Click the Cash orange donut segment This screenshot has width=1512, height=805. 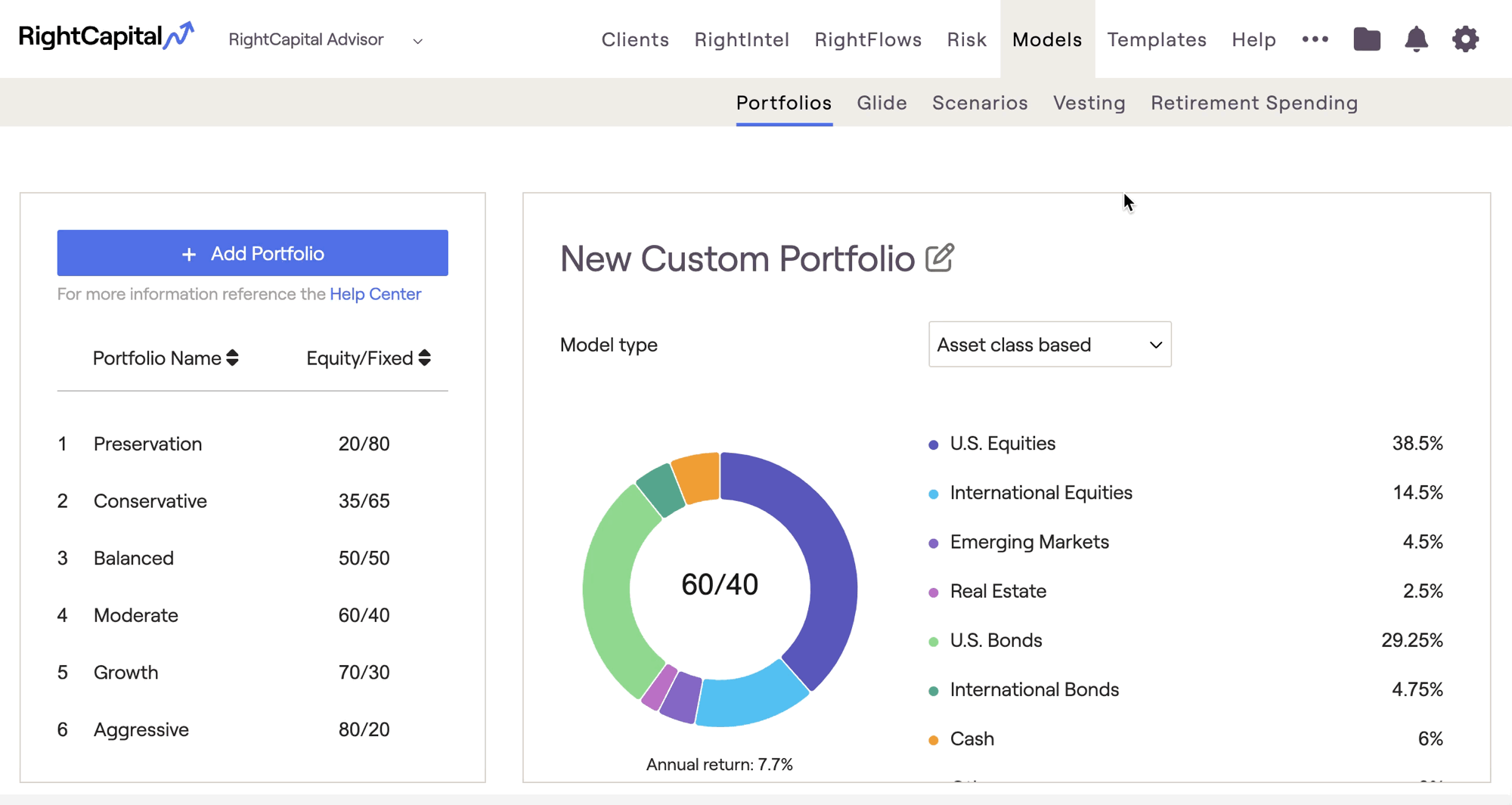pyautogui.click(x=699, y=476)
